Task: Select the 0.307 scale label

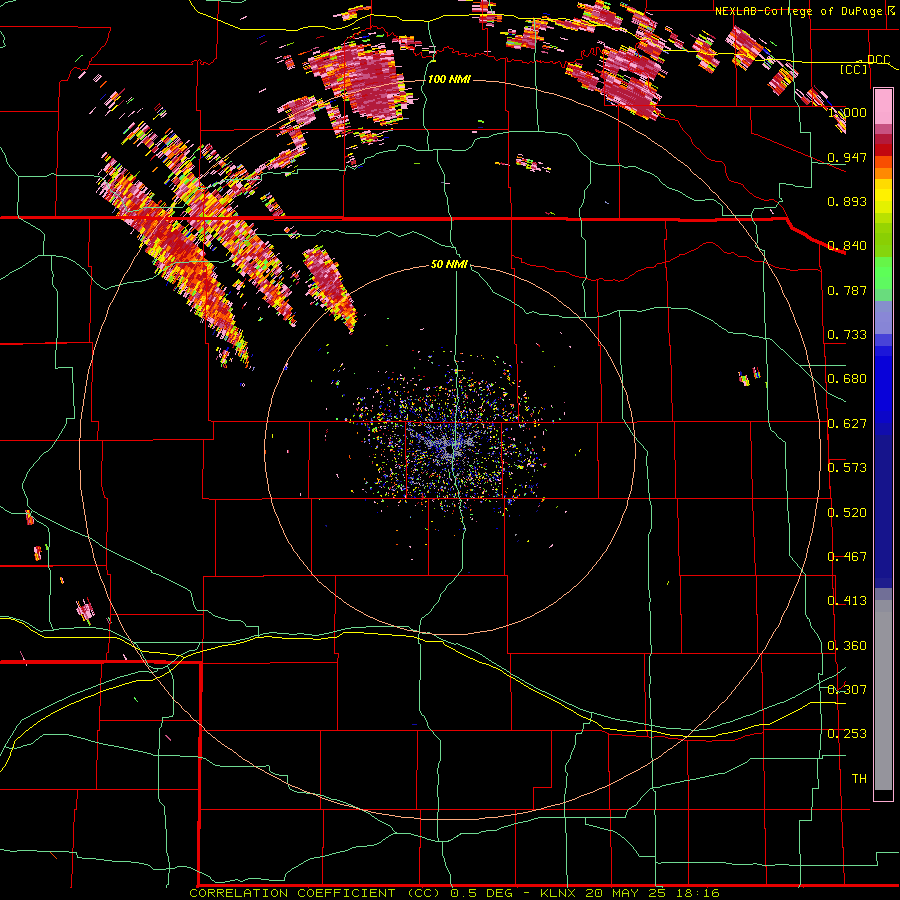Action: 847,690
